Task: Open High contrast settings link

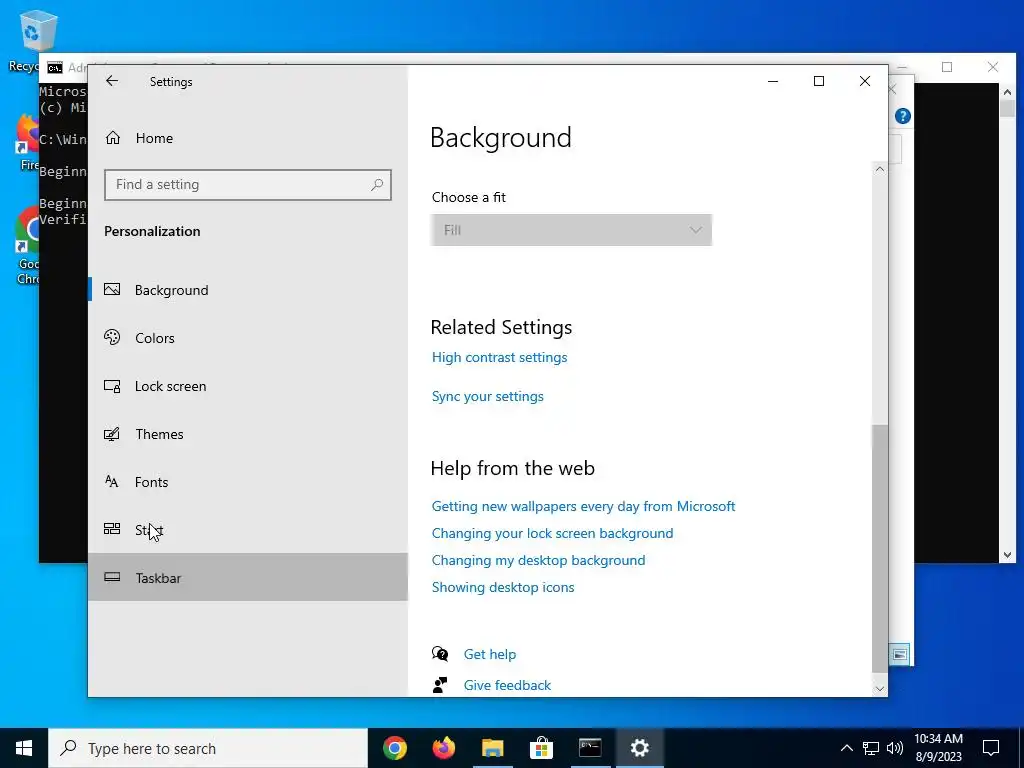Action: tap(499, 357)
